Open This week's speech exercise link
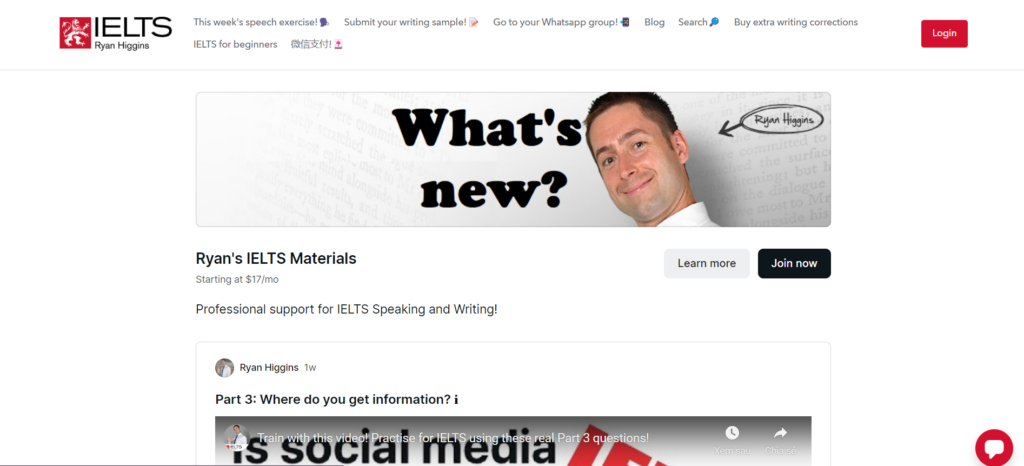Screen dimensions: 1024x466 point(261,22)
